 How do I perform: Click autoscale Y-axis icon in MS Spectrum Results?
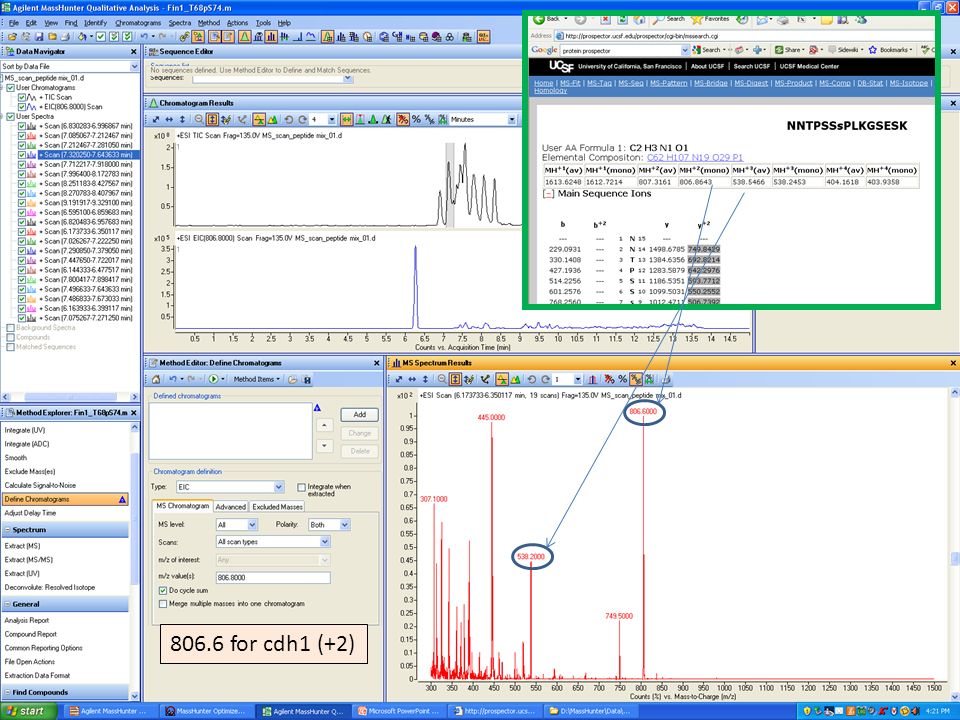click(425, 380)
